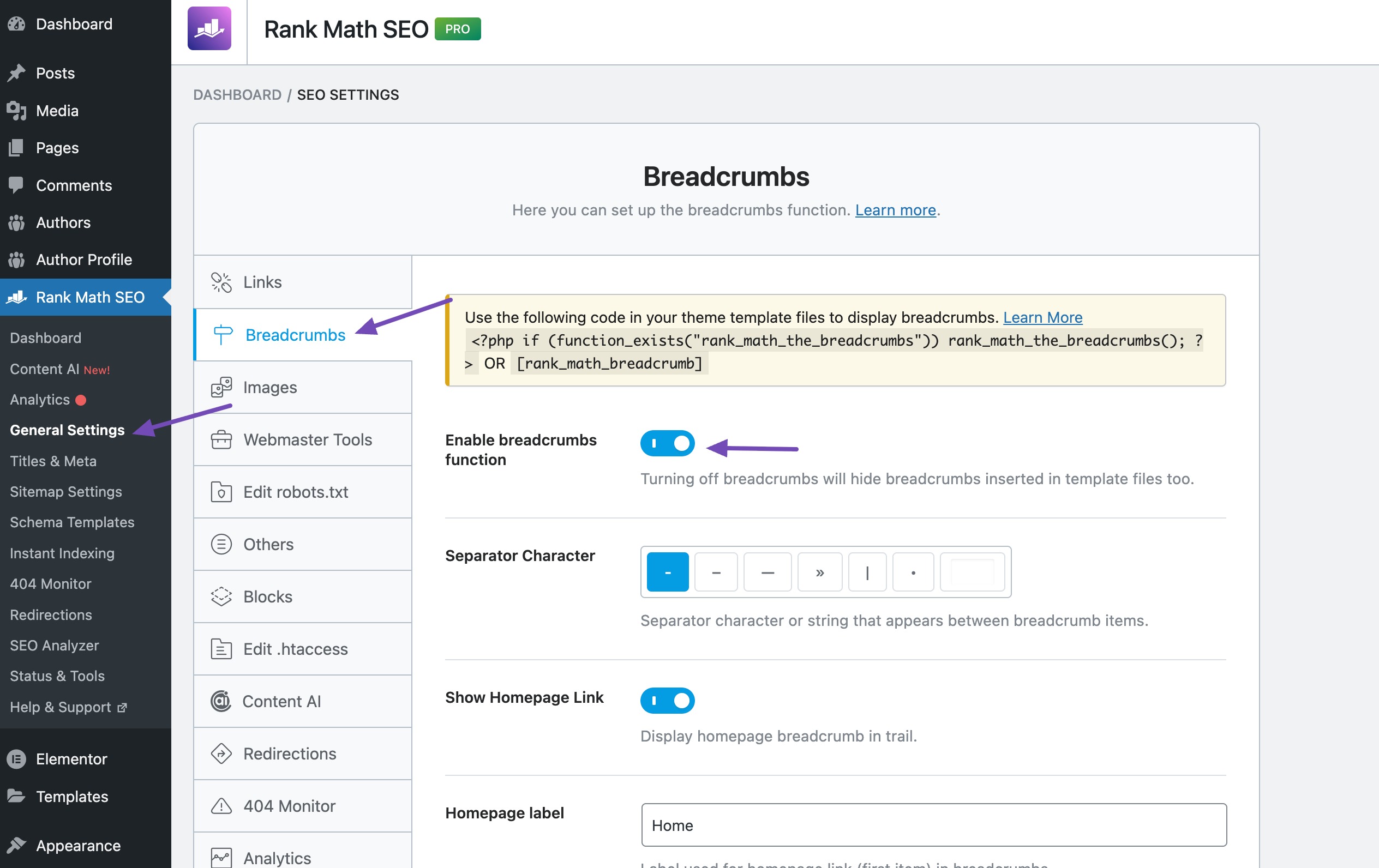Expand the Templates sidebar menu

pyautogui.click(x=71, y=797)
